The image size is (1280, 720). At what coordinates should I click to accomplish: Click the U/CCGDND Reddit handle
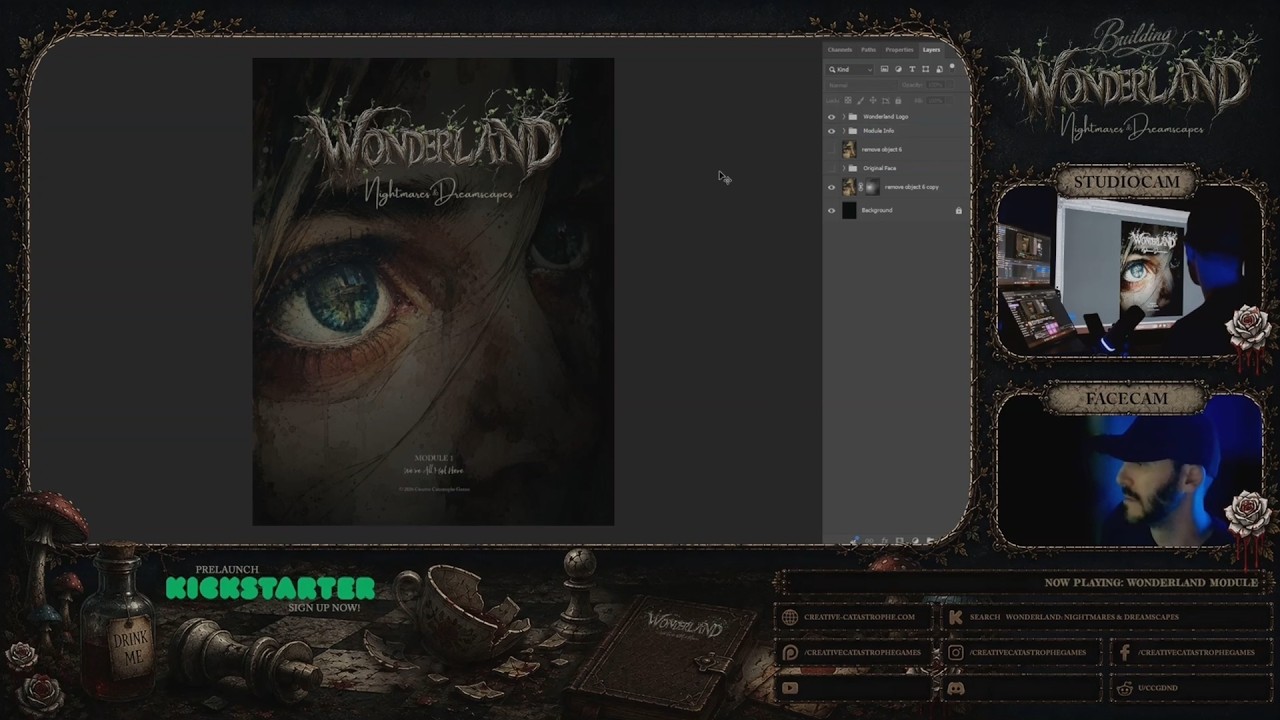click(x=1158, y=688)
